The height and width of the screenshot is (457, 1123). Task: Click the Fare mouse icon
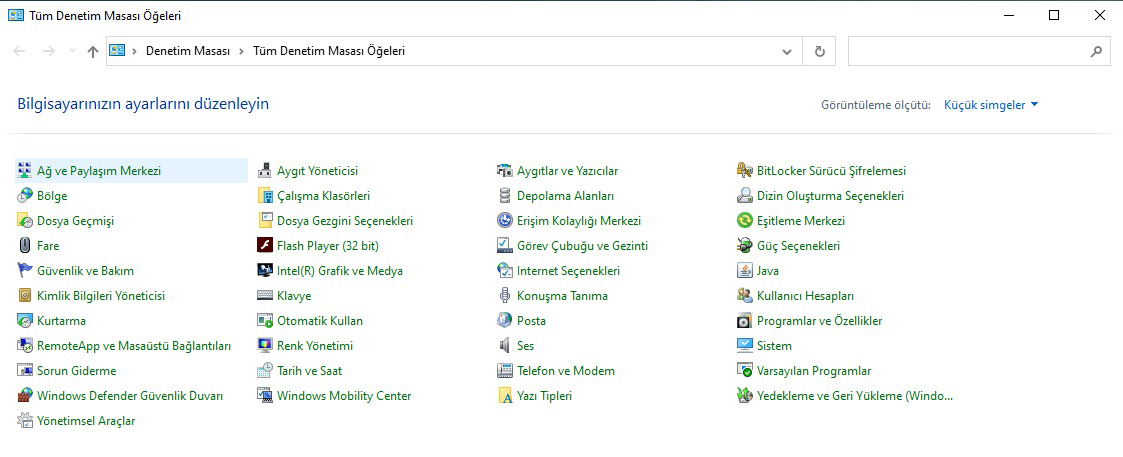[25, 246]
